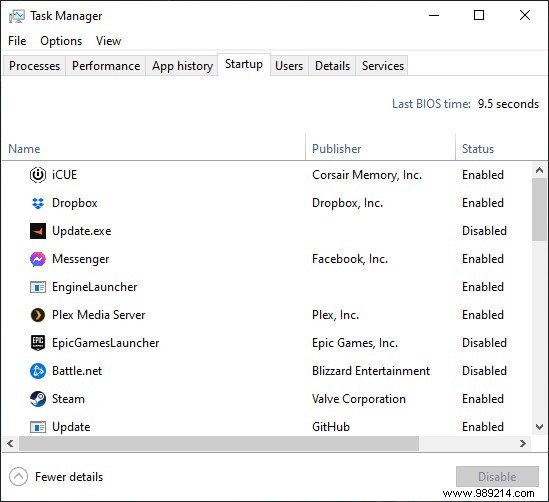The width and height of the screenshot is (549, 502).
Task: Select the Steam entry name
Action: (x=68, y=399)
